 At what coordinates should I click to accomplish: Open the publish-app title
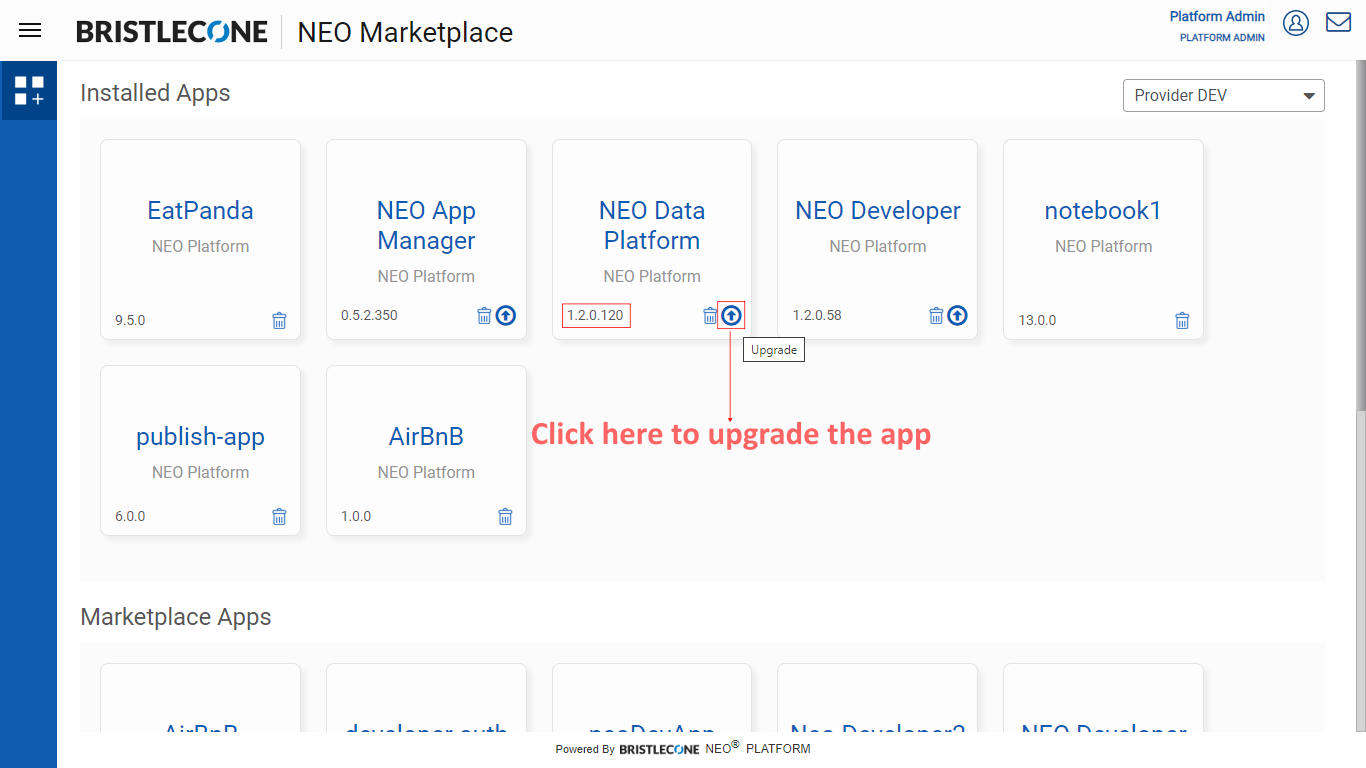pyautogui.click(x=200, y=437)
